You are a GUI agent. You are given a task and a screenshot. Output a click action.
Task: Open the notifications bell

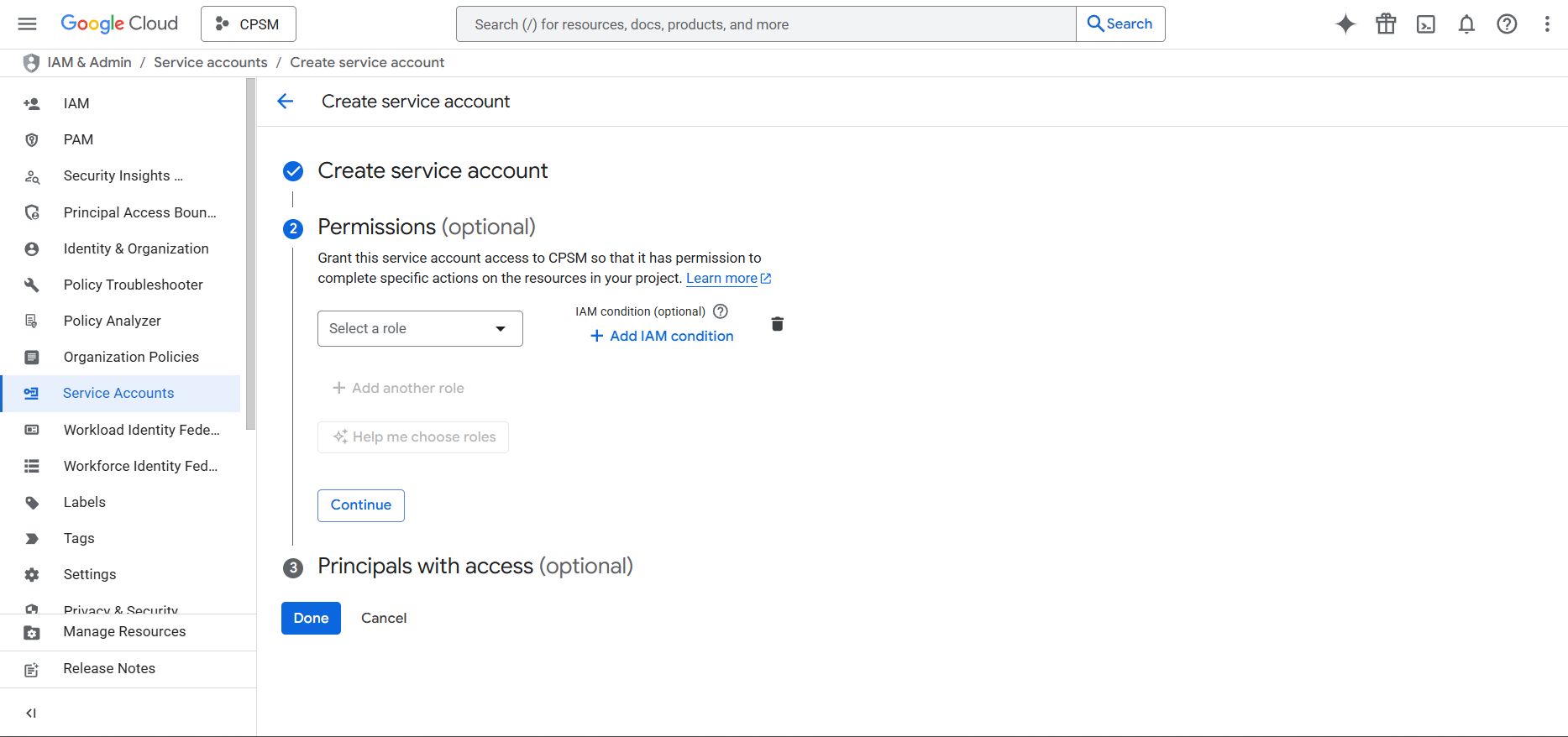click(x=1466, y=24)
